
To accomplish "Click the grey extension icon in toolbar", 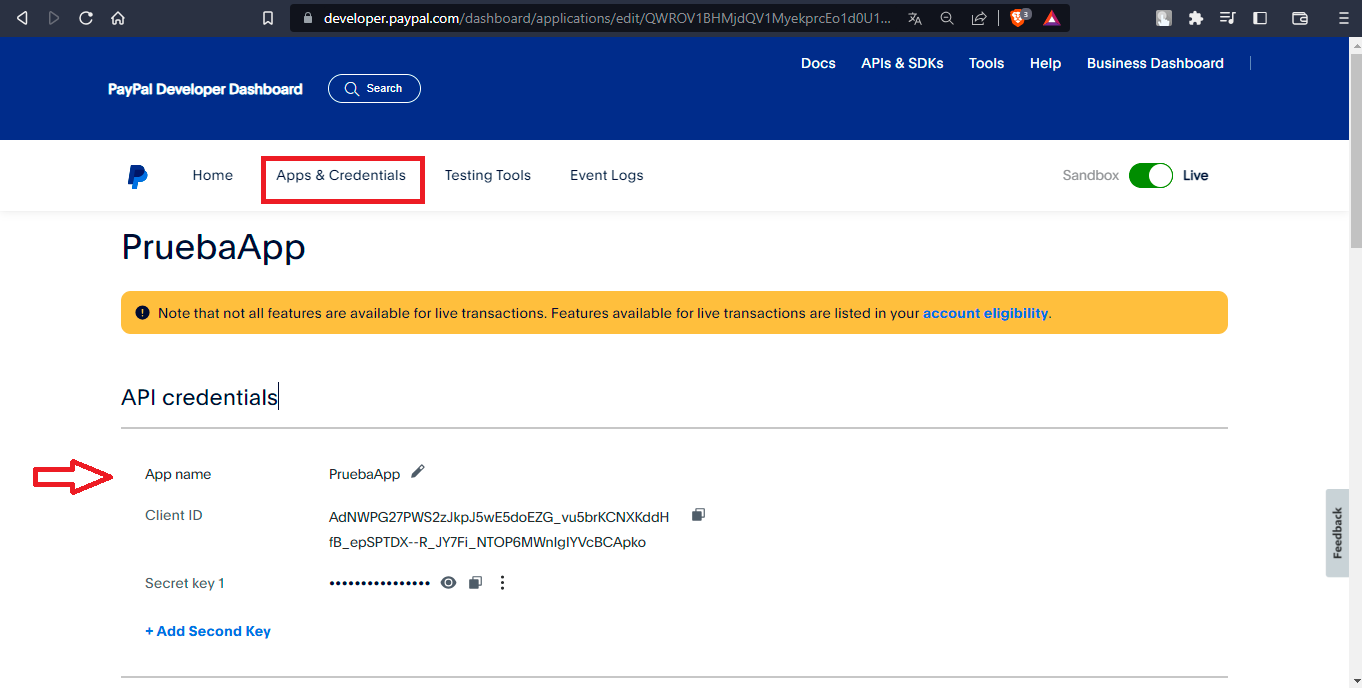I will pyautogui.click(x=1164, y=18).
